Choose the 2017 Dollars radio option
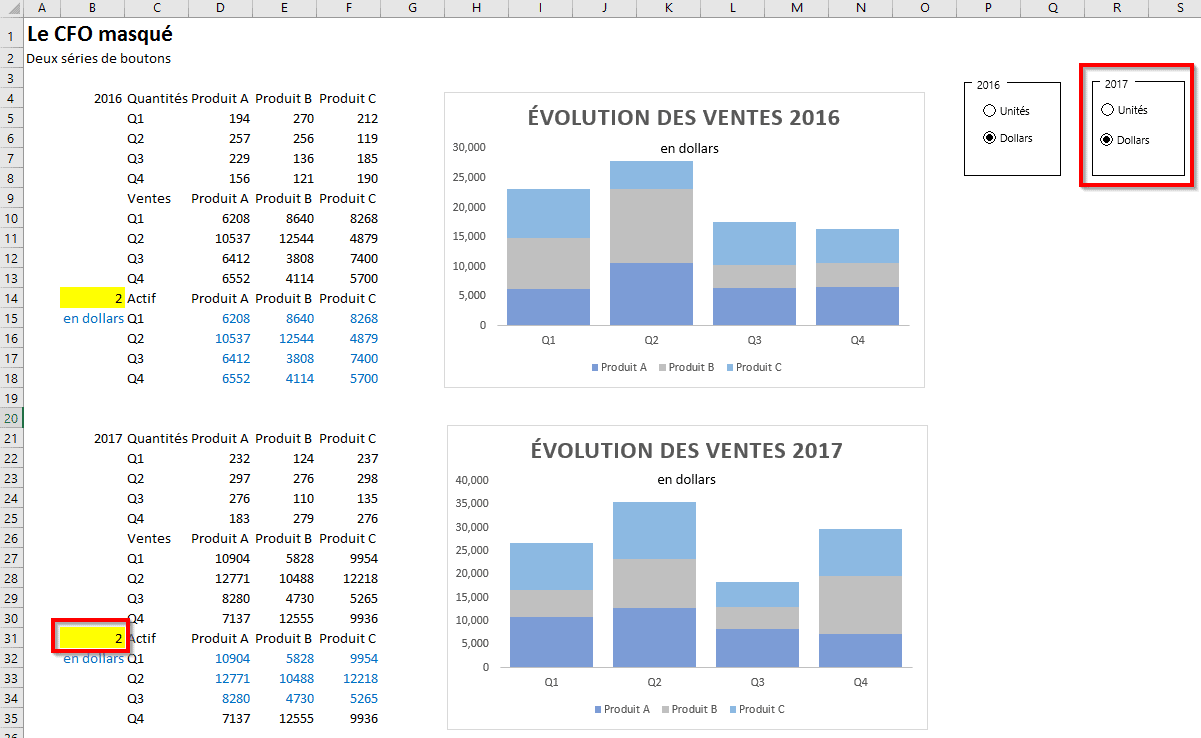Screen dimensions: 1201x738 point(1107,140)
